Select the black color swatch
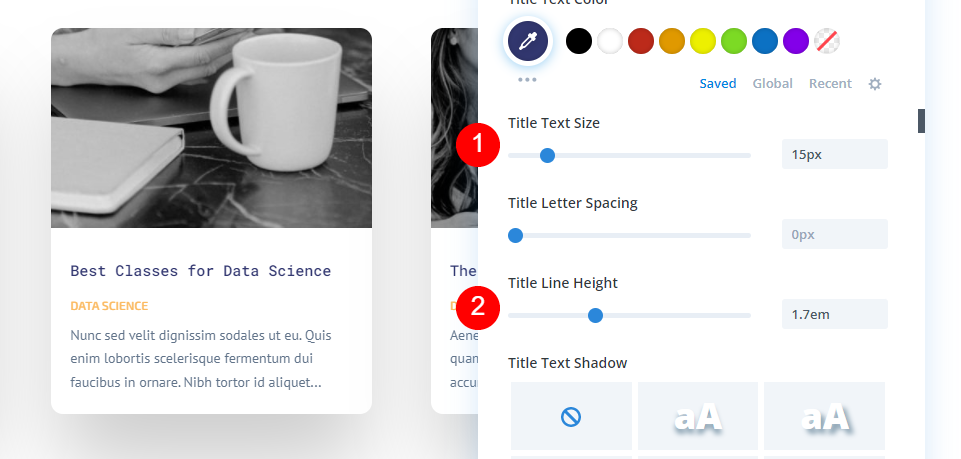961x459 pixels. [x=579, y=41]
